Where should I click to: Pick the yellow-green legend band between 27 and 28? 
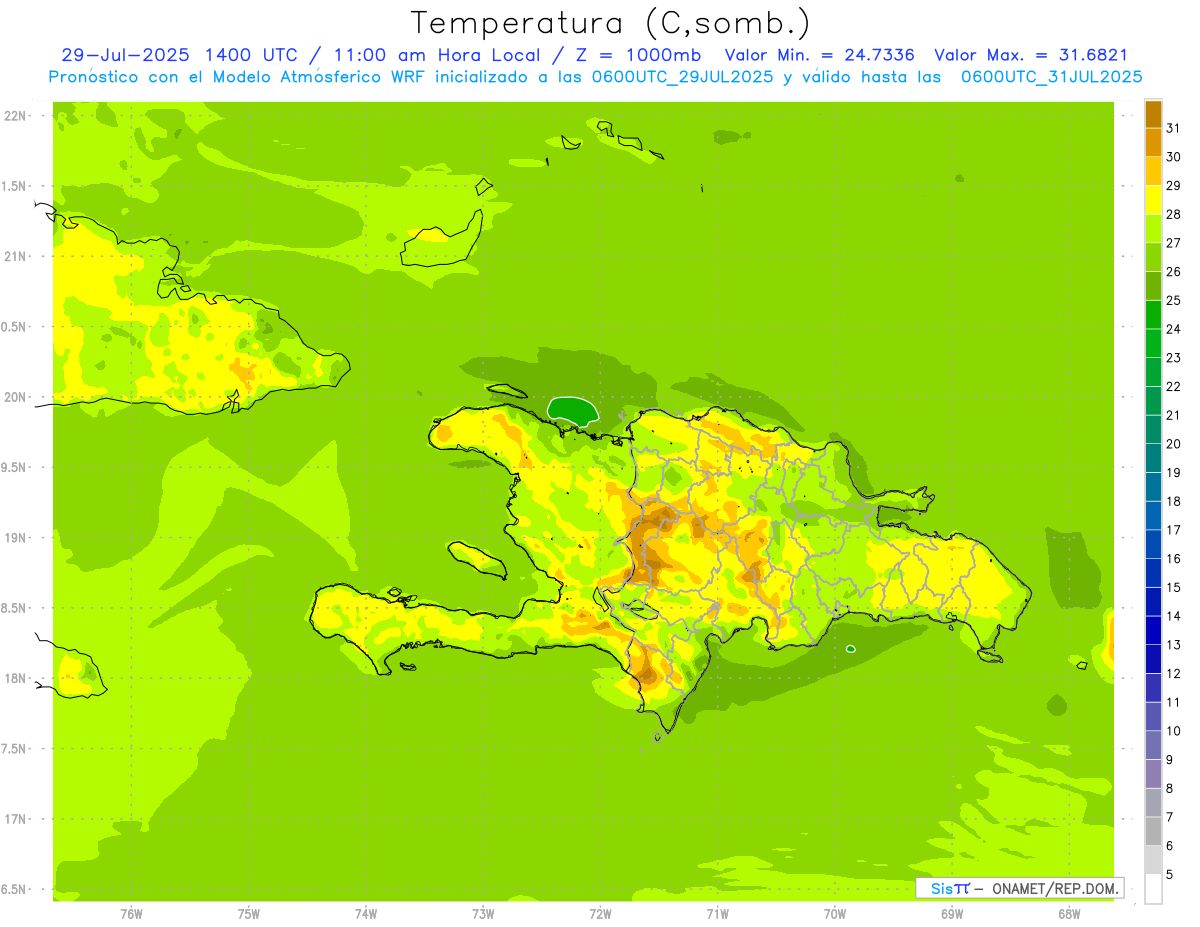click(1153, 228)
